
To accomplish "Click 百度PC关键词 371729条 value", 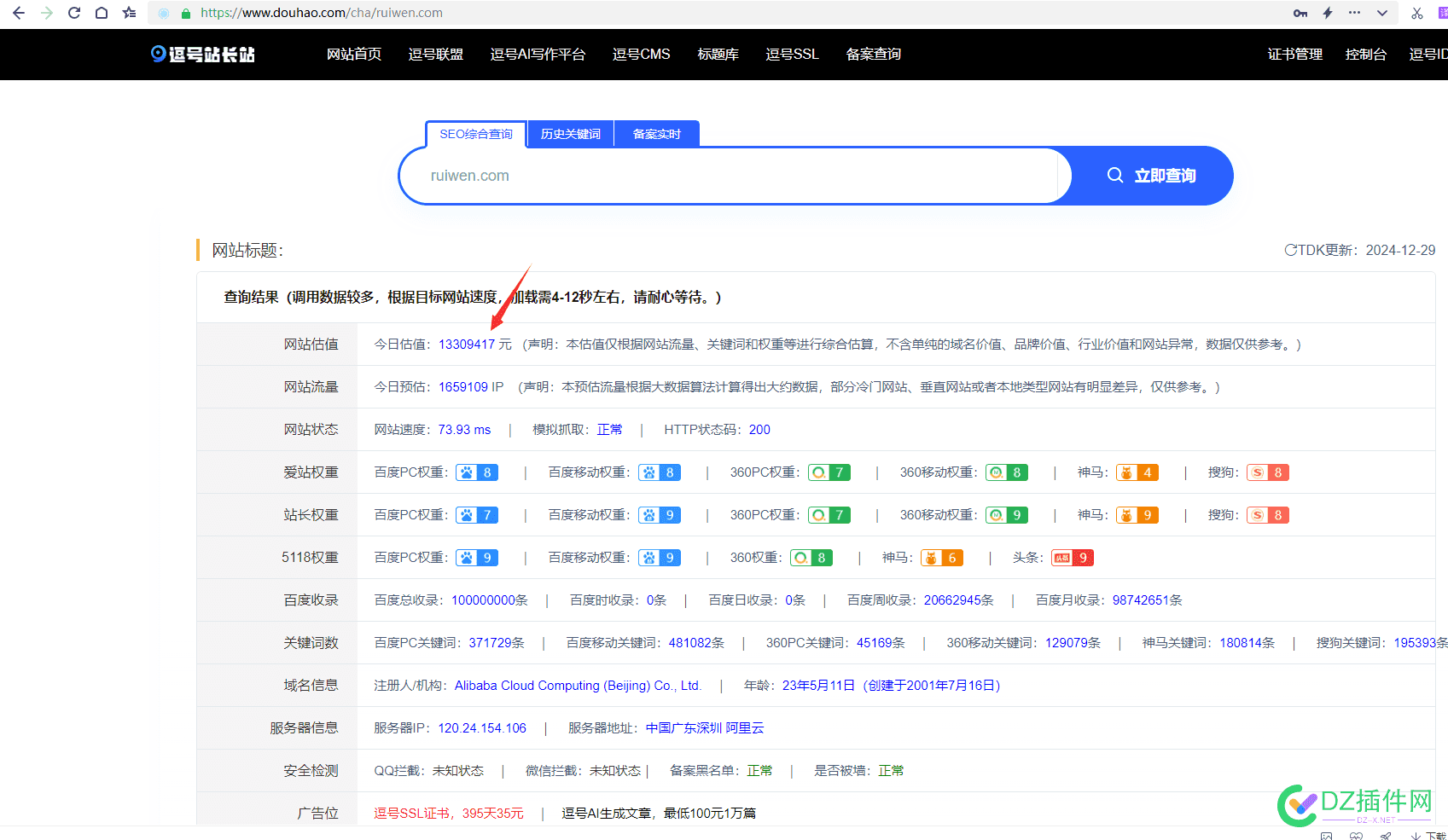I will click(x=497, y=643).
